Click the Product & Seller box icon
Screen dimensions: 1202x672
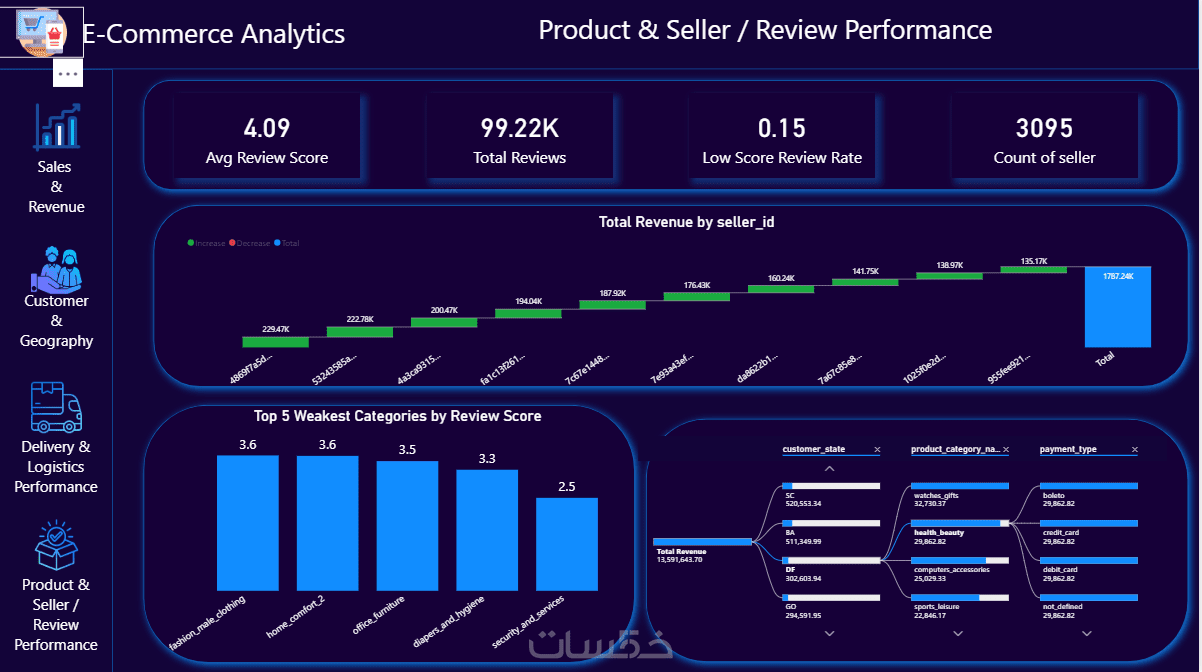pyautogui.click(x=57, y=545)
